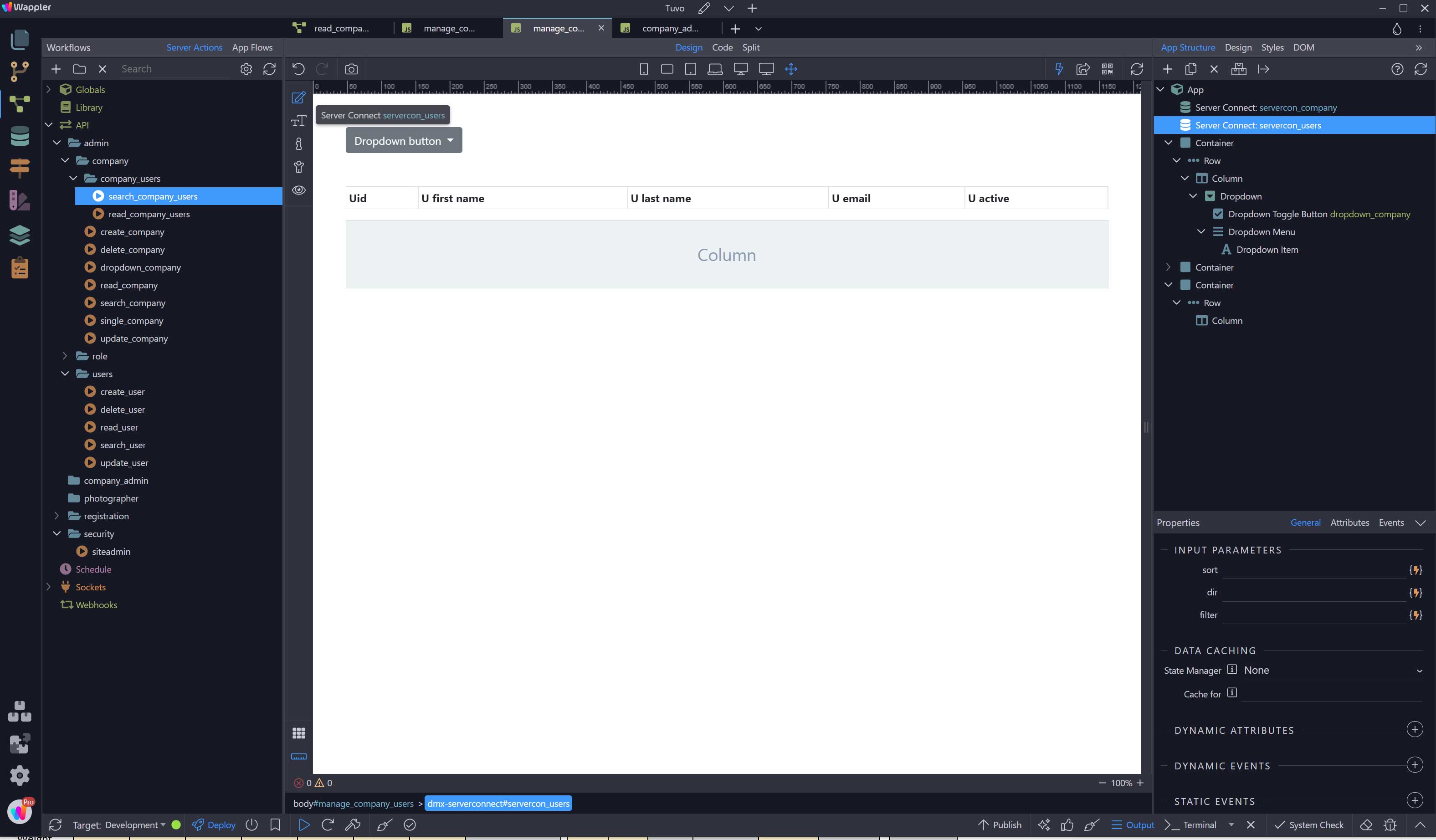
Task: Collapse the users folder in Workflows
Action: (65, 374)
